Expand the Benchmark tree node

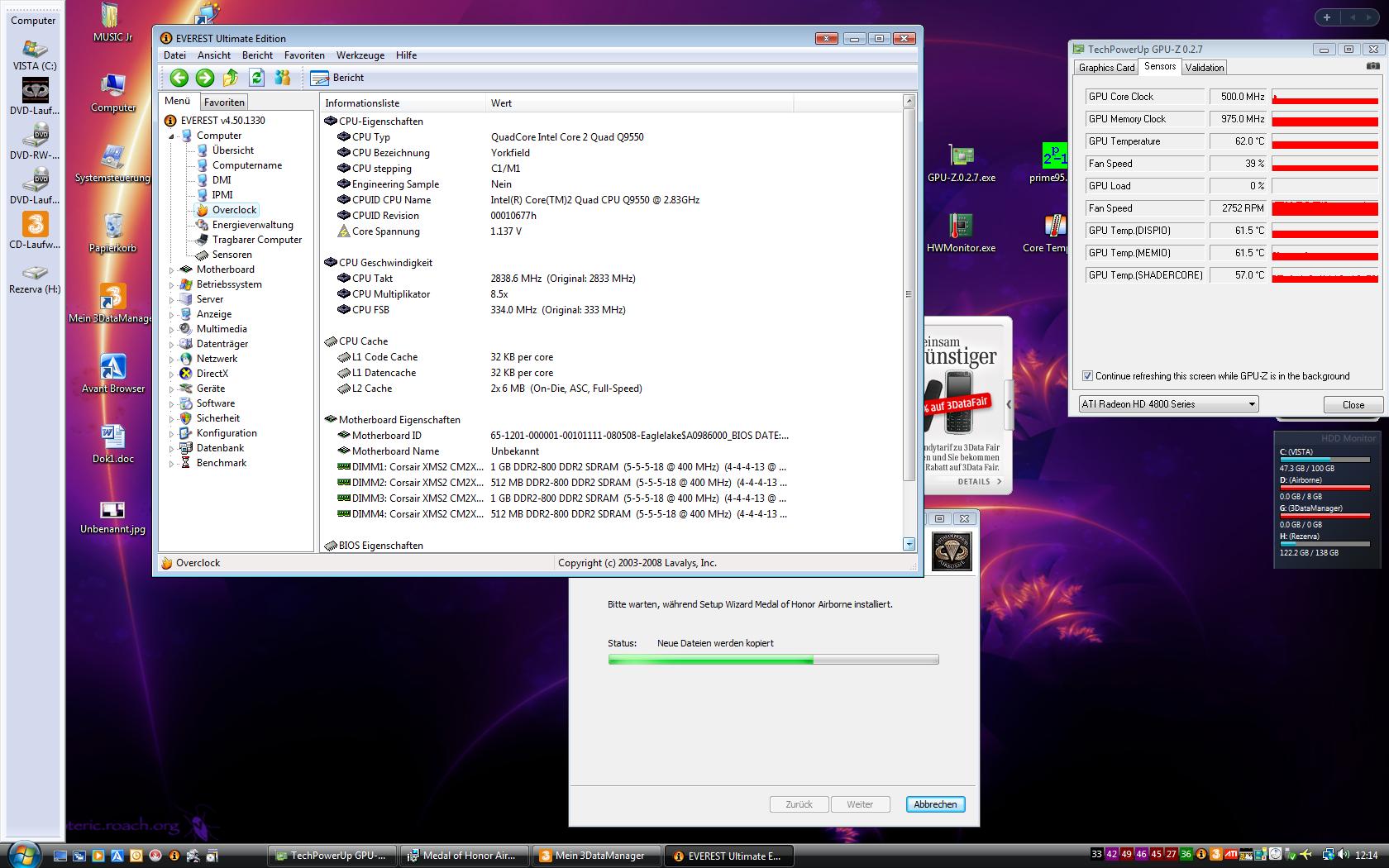click(x=172, y=463)
